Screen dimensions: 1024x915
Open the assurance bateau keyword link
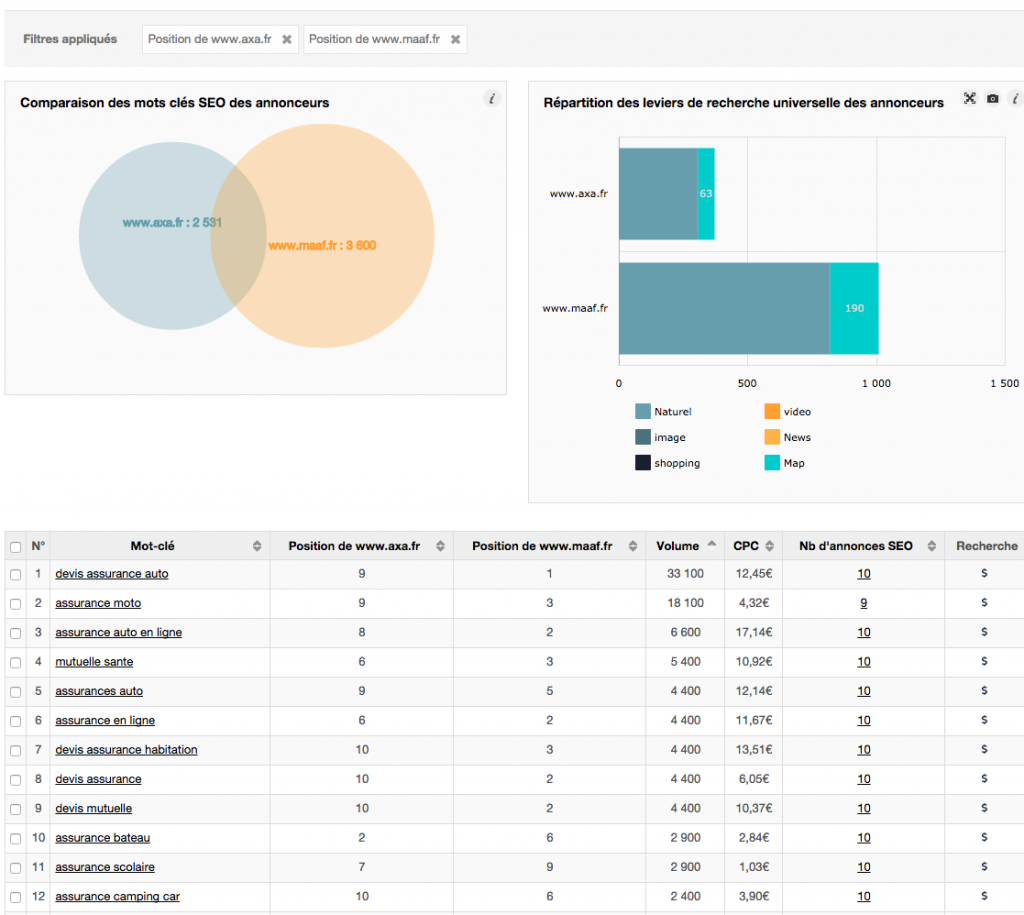103,837
